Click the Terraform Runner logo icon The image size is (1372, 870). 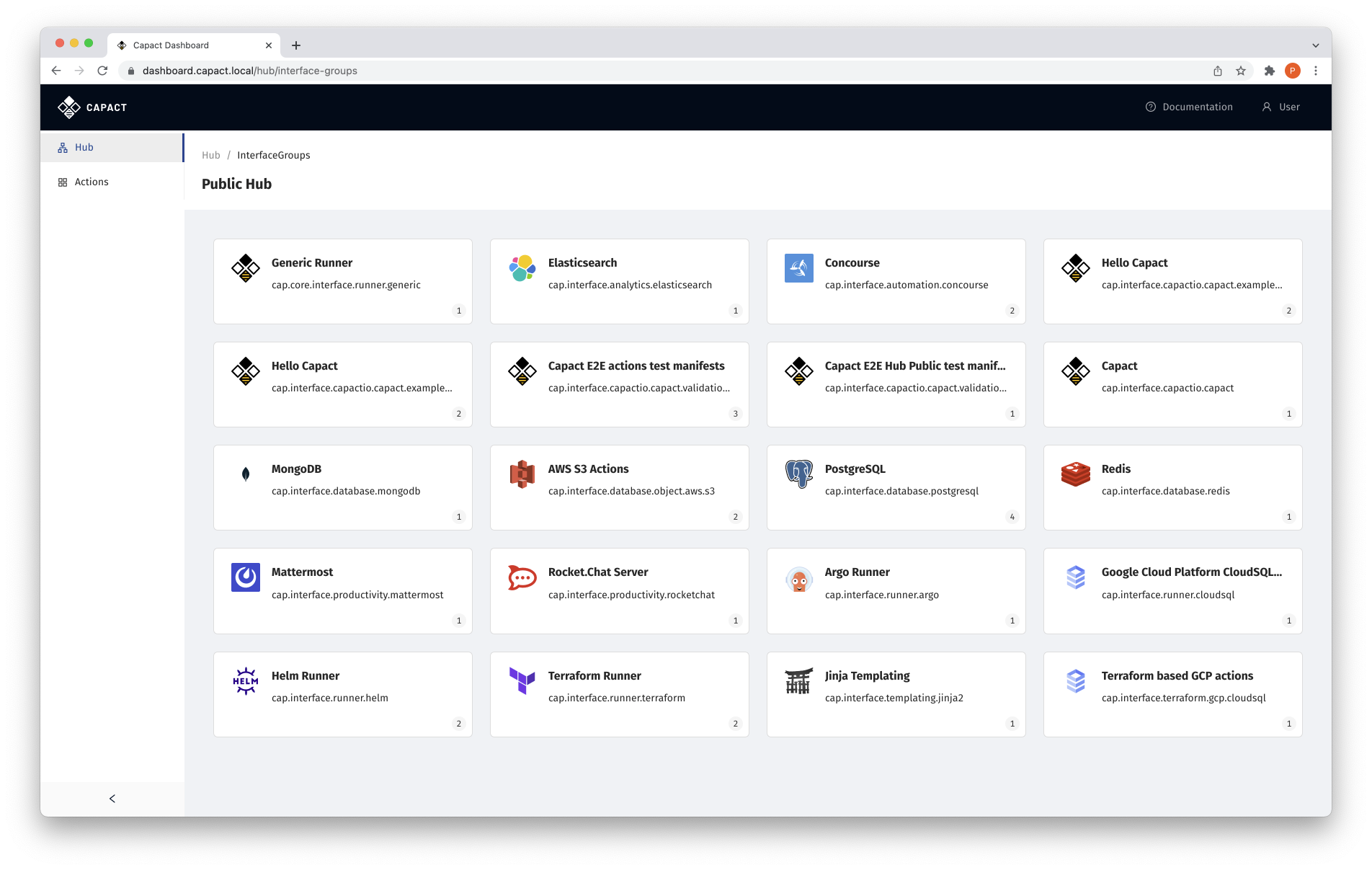click(522, 680)
